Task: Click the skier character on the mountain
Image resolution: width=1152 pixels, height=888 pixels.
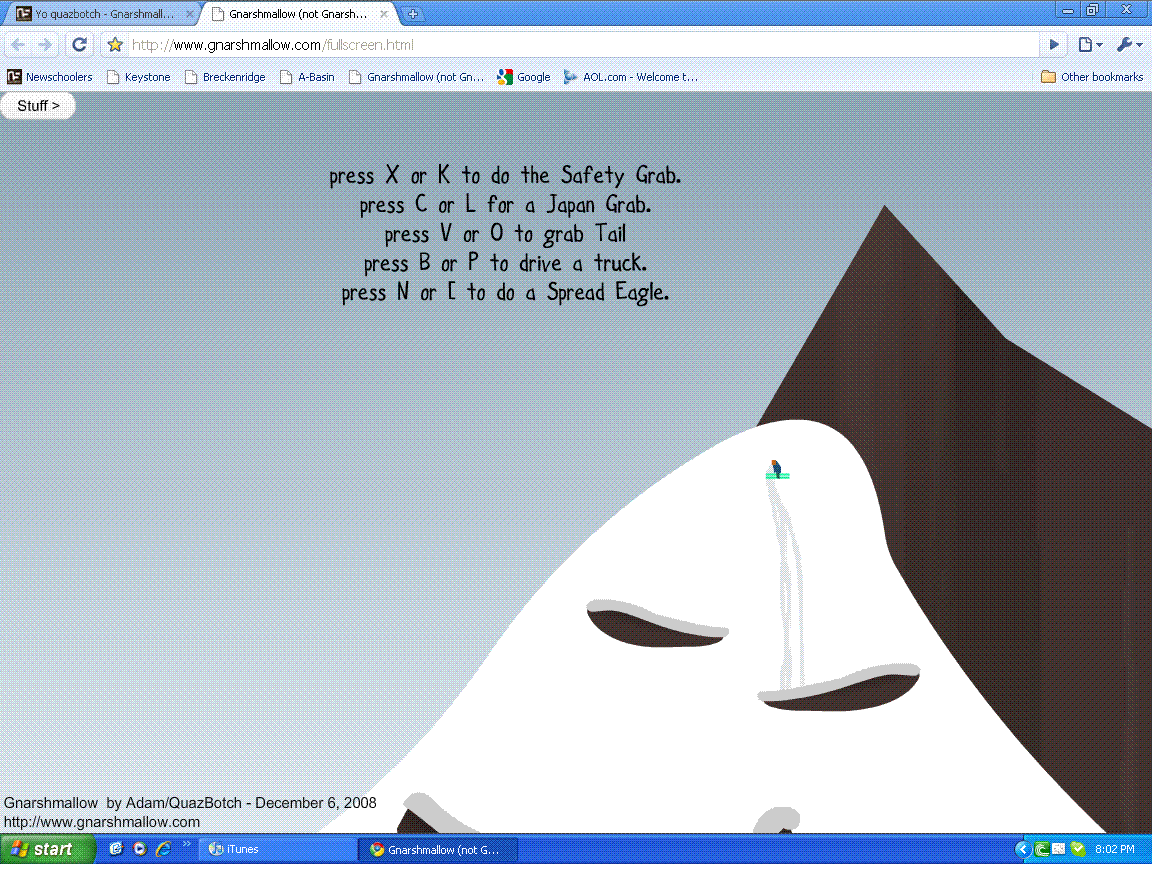Action: [776, 469]
